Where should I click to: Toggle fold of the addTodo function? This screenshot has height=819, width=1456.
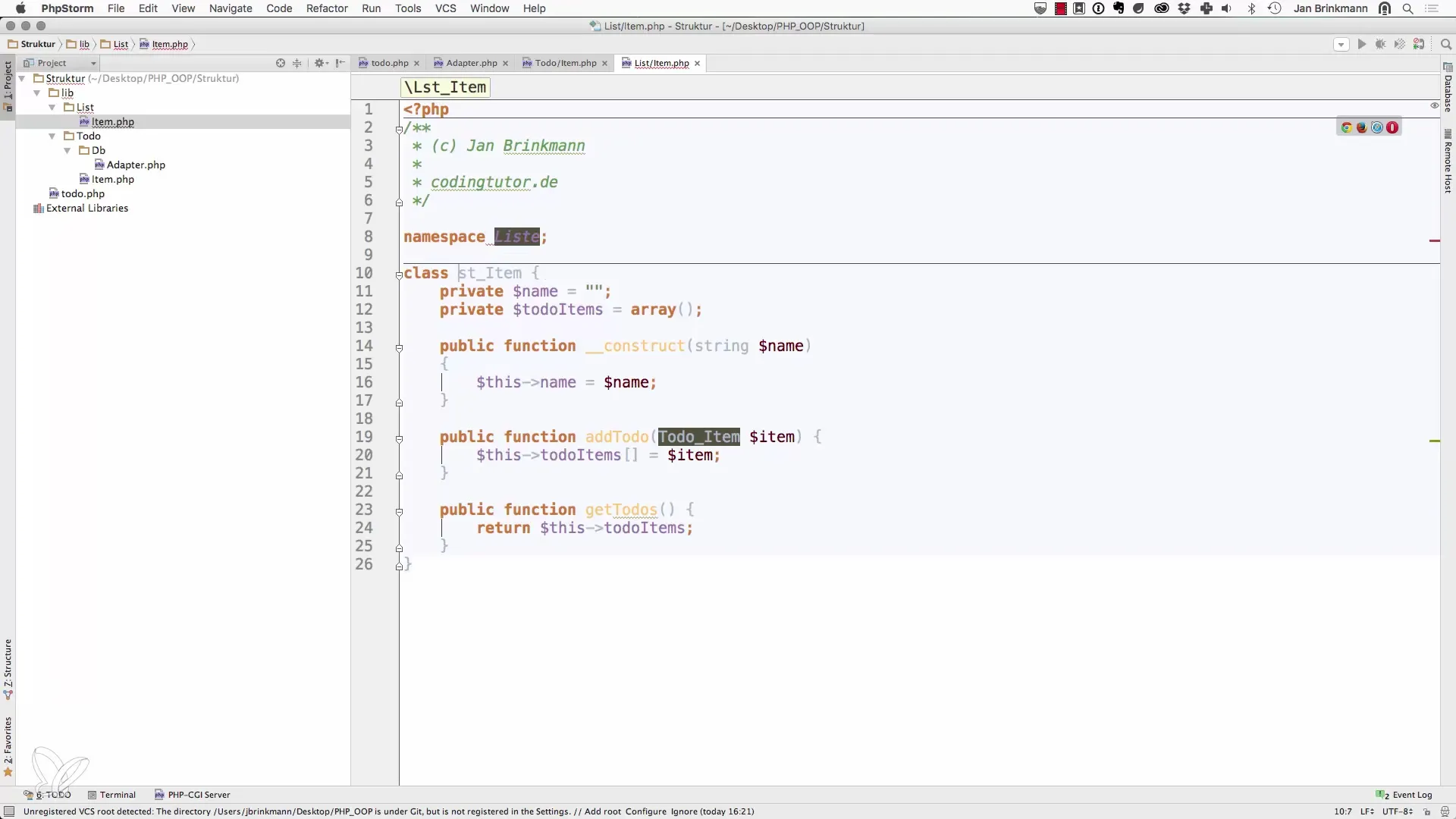click(x=399, y=439)
